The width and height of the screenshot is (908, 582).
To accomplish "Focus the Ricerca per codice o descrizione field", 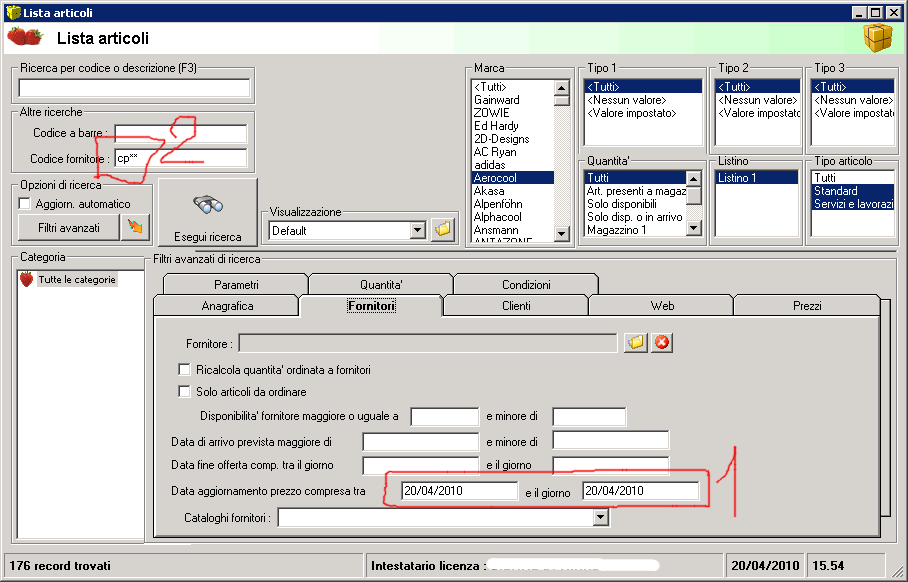I will tap(134, 88).
